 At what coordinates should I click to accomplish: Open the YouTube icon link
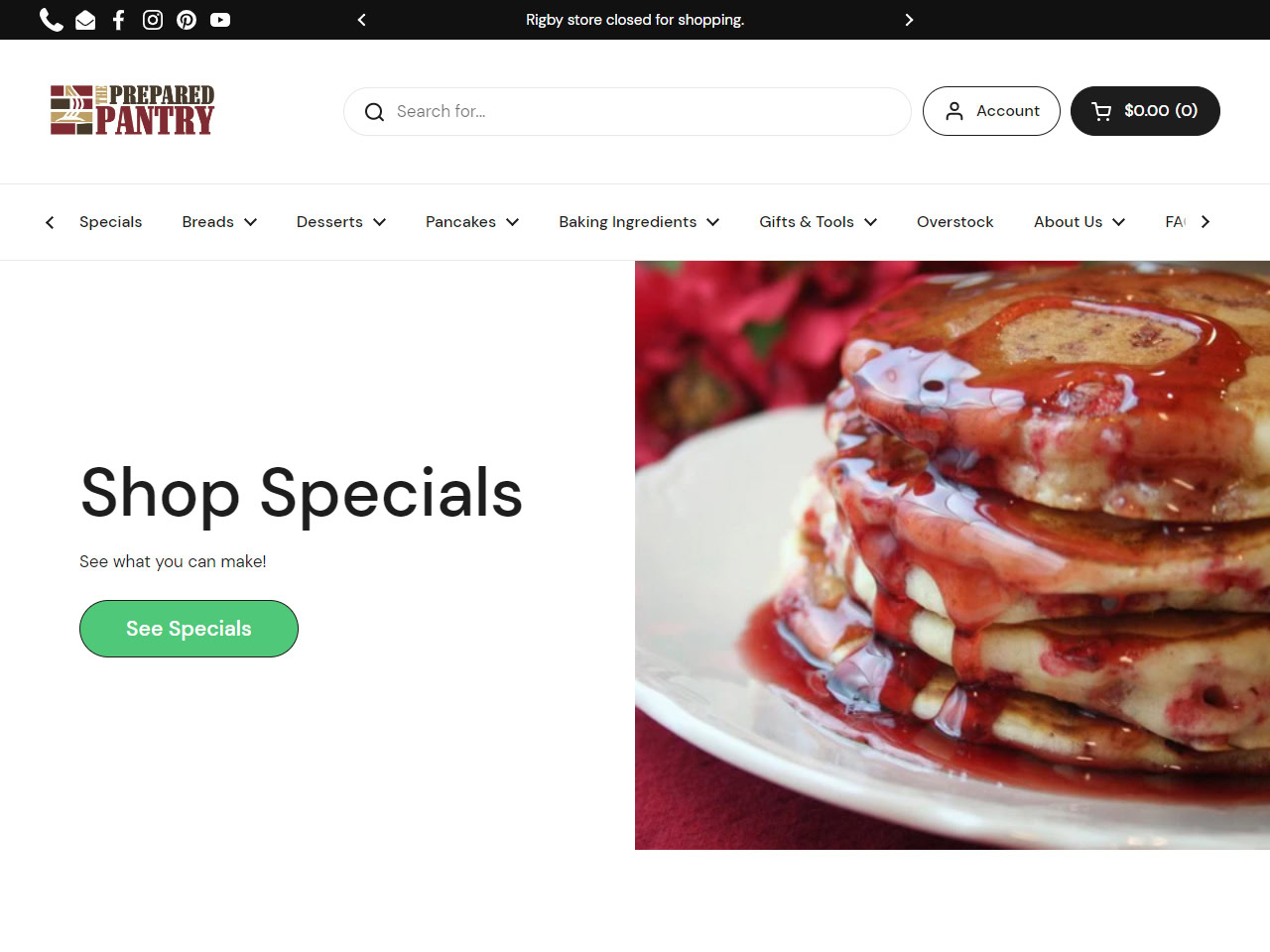(220, 20)
